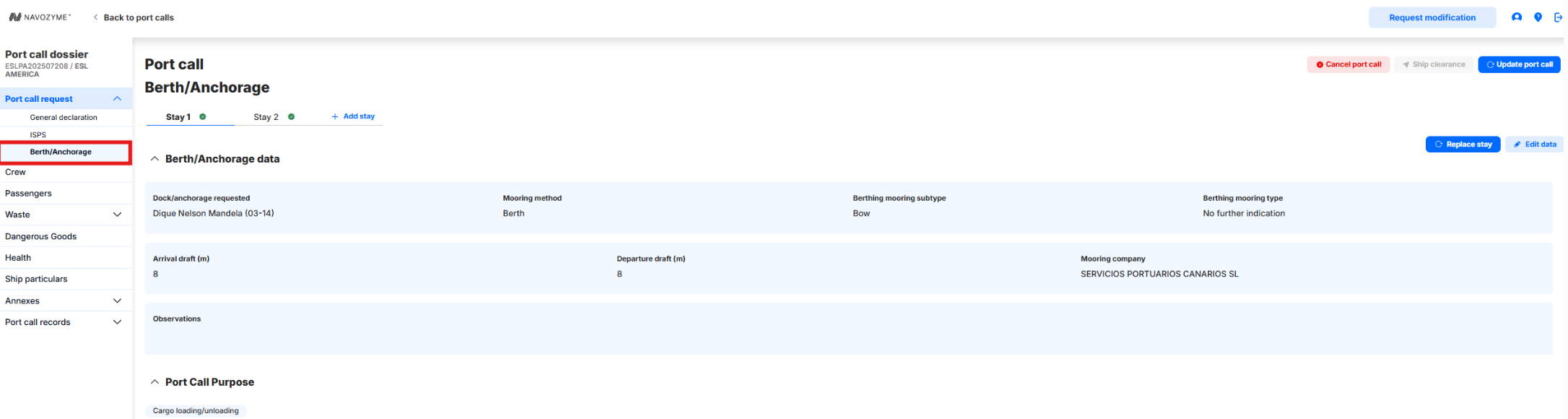Expand the Port call records section
Screen dimensions: 1568x419
pos(117,322)
